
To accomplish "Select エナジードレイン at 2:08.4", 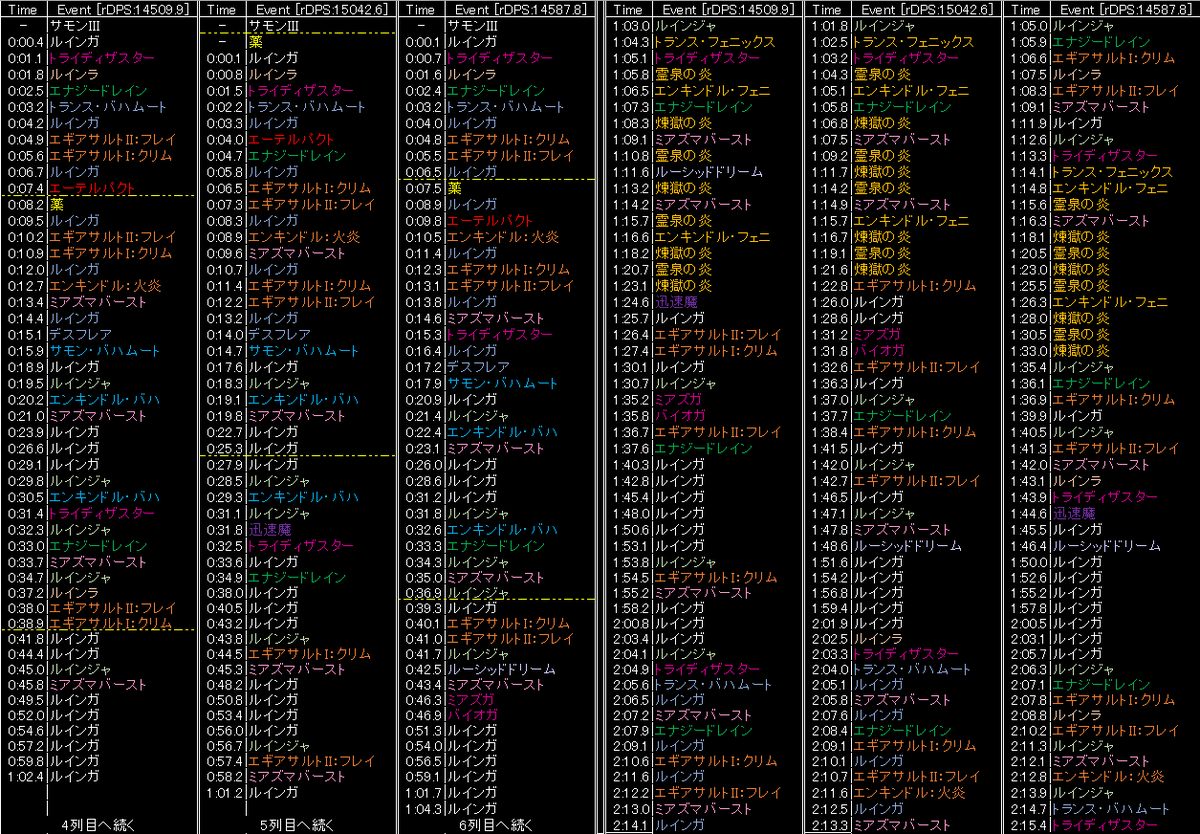I will [x=902, y=731].
